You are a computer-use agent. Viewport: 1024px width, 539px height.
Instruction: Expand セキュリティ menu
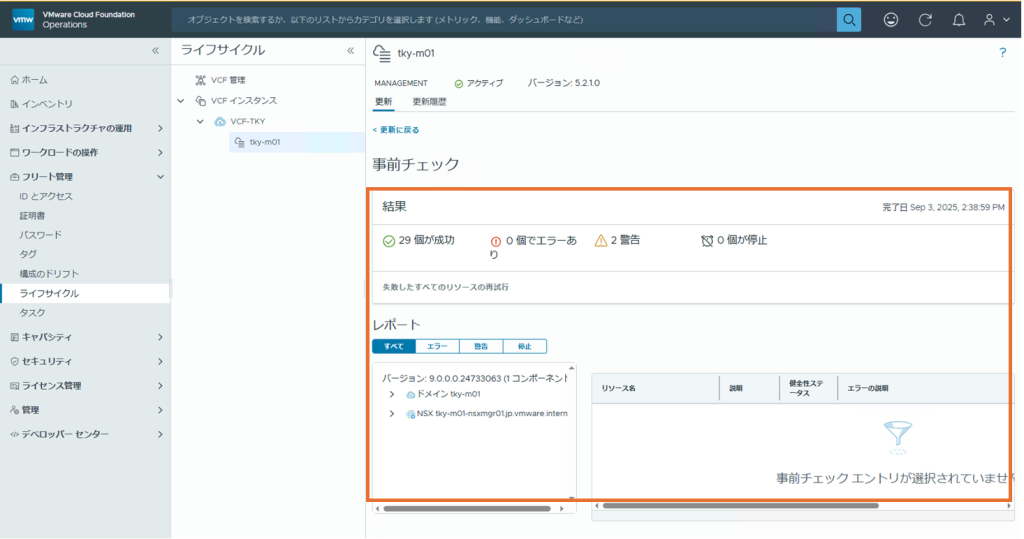pyautogui.click(x=160, y=361)
